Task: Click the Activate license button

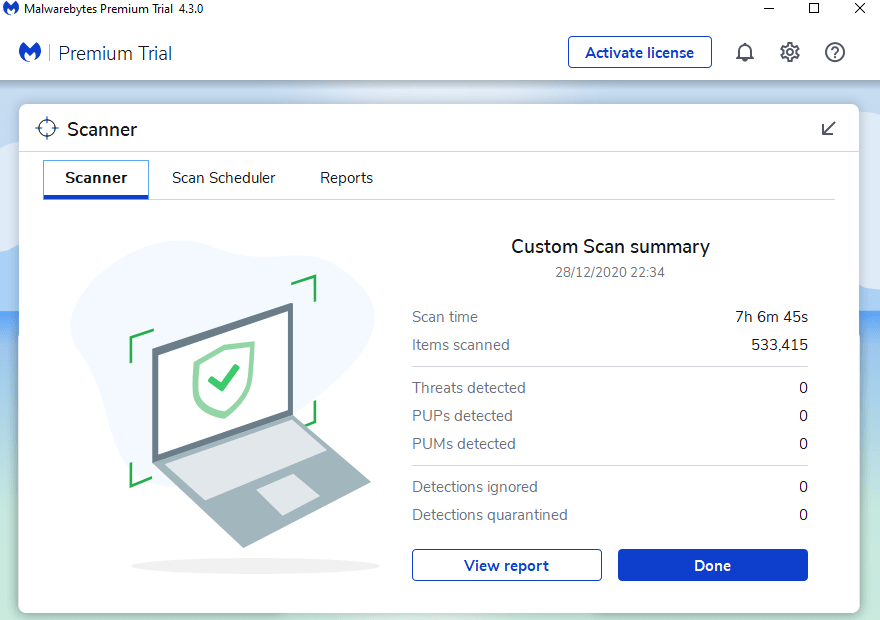Action: 640,52
